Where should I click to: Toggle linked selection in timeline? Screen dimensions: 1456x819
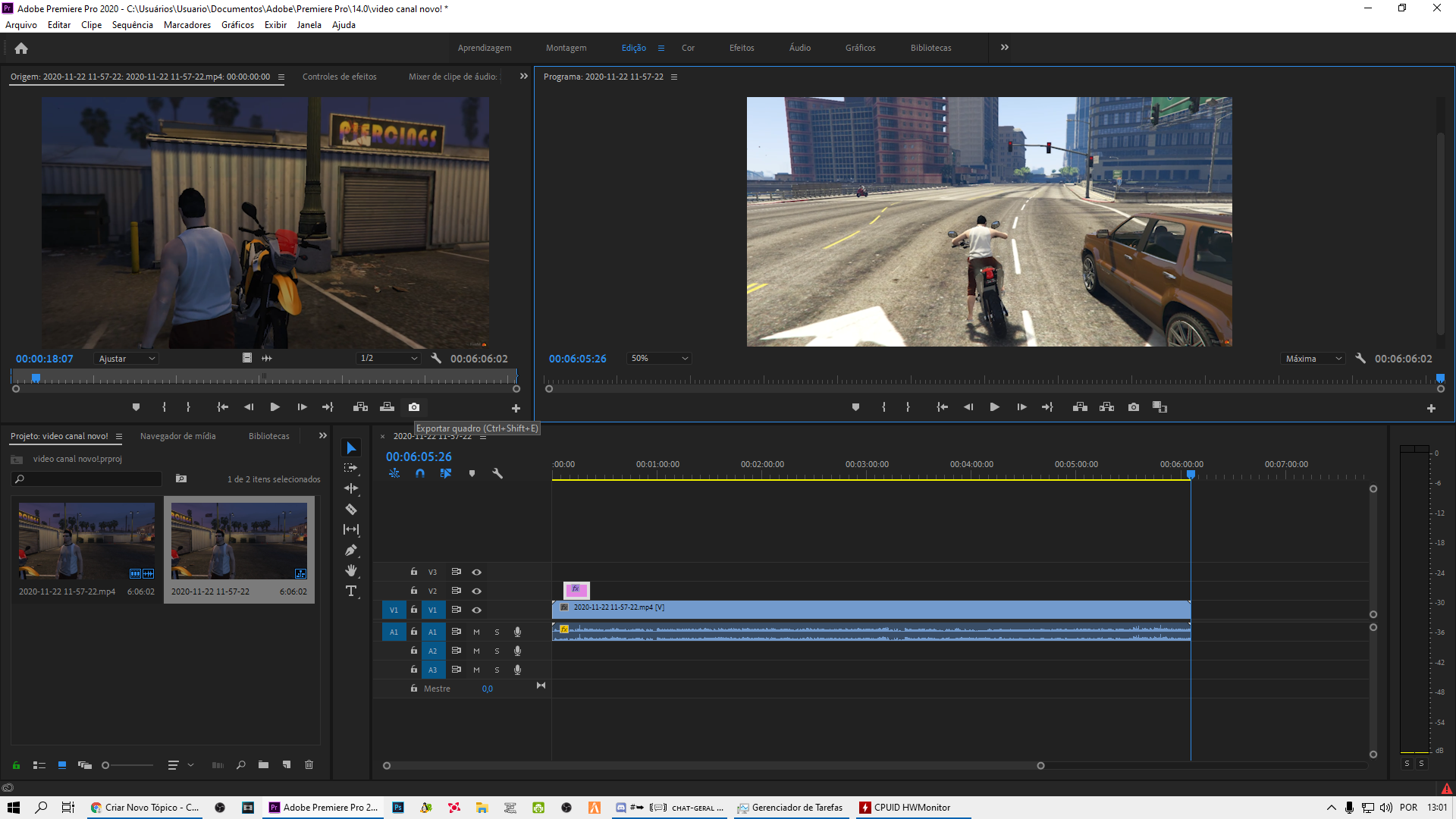(446, 473)
